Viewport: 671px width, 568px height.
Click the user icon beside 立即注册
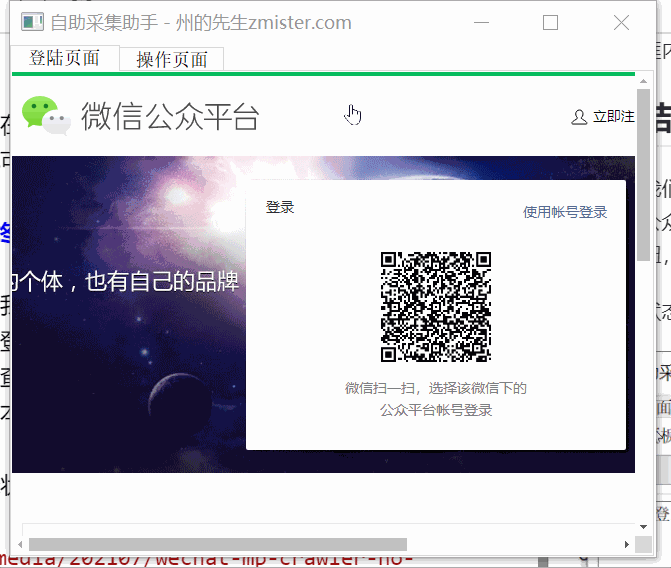[579, 117]
